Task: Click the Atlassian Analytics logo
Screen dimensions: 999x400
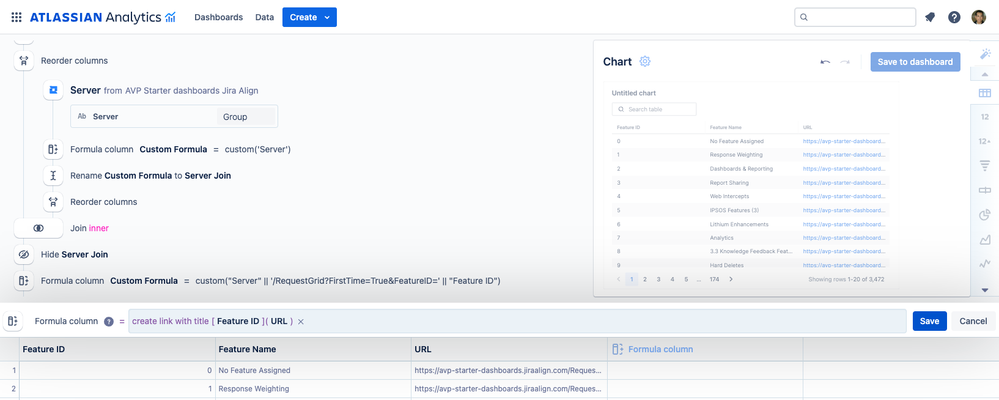Action: 103,17
